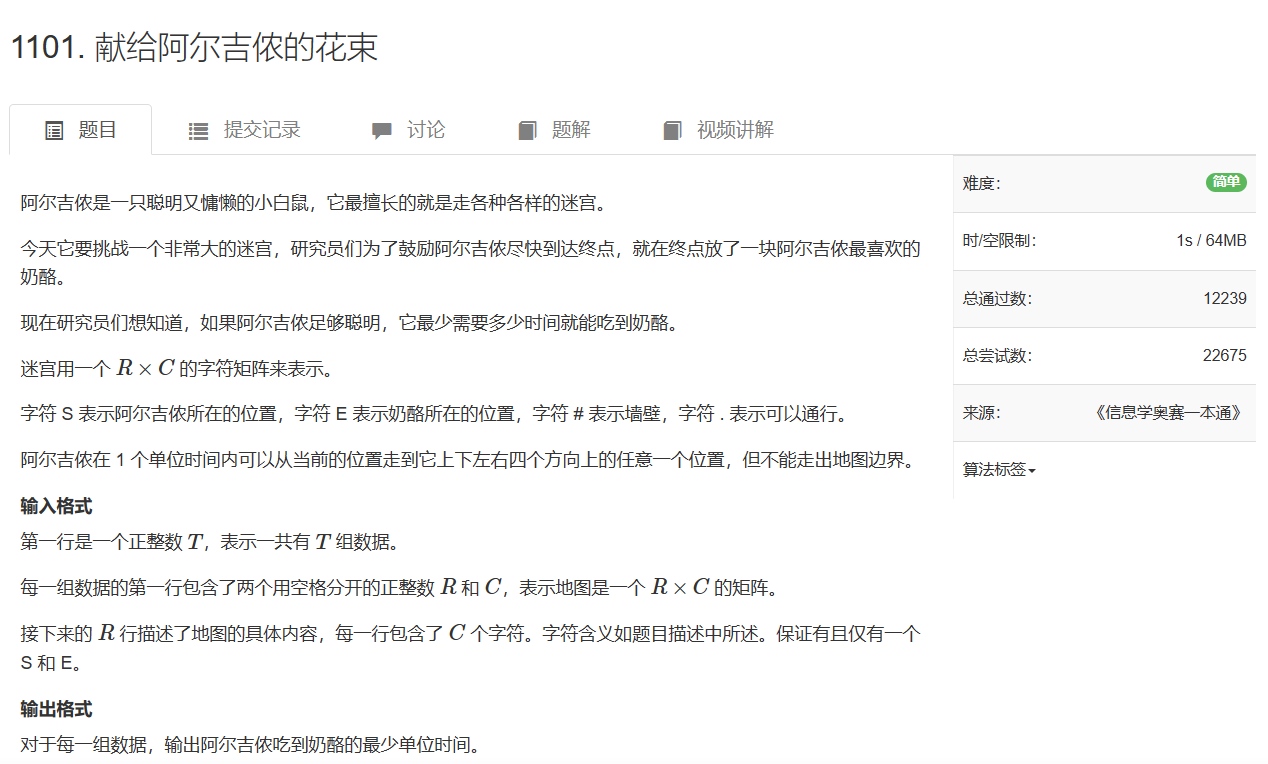Click the list icon beside 提交记录
Image resolution: width=1268 pixels, height=764 pixels.
[198, 129]
